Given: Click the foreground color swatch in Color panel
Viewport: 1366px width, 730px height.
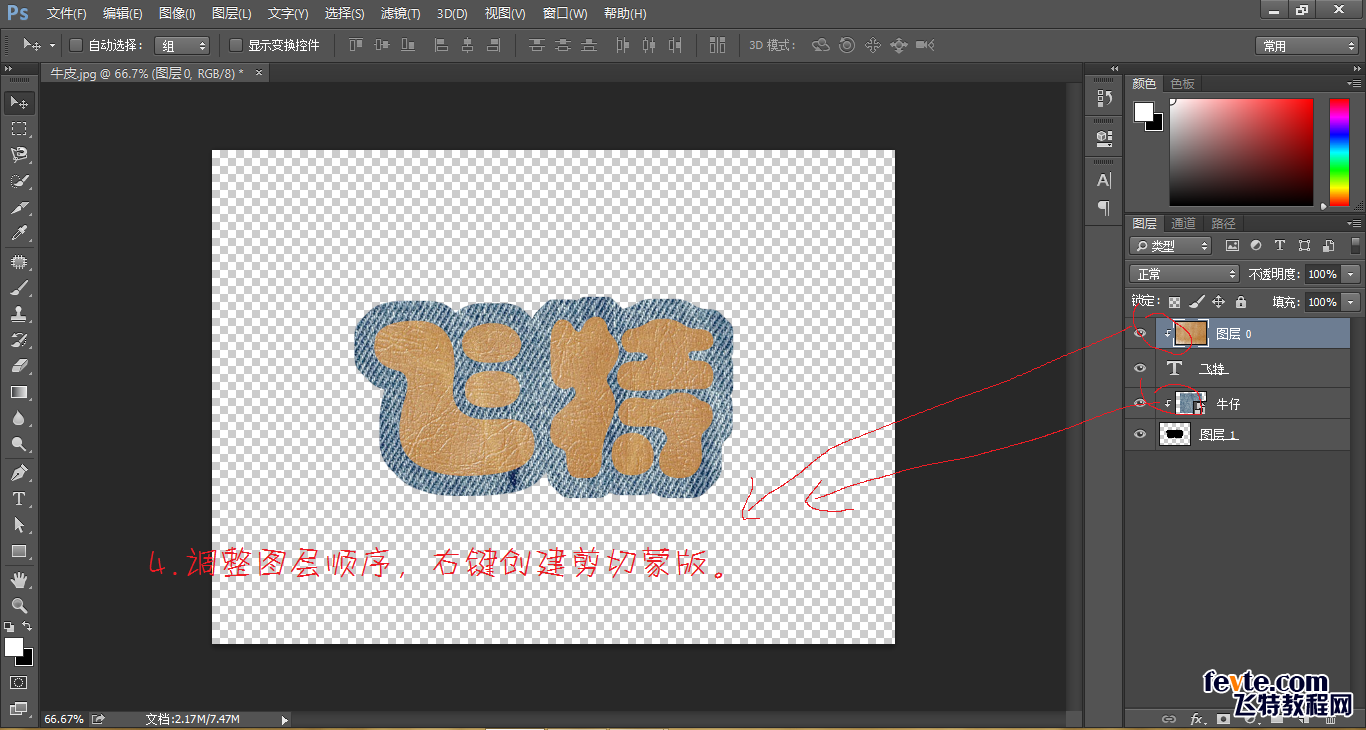Looking at the screenshot, I should (1143, 112).
